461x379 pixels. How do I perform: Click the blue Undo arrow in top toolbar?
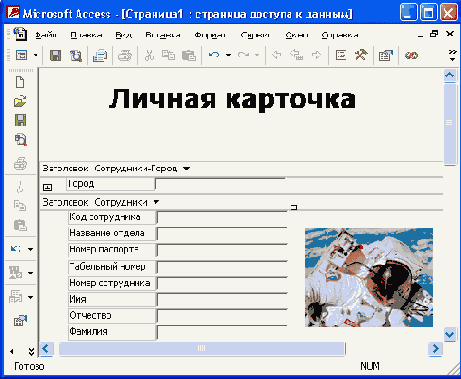214,55
